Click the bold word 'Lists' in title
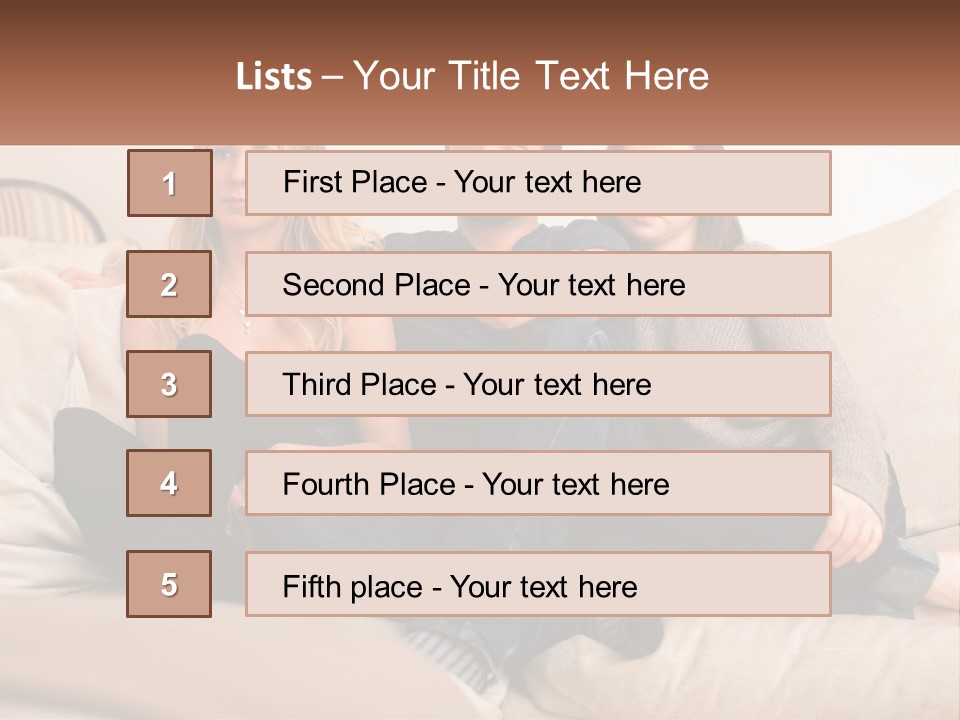 point(274,76)
